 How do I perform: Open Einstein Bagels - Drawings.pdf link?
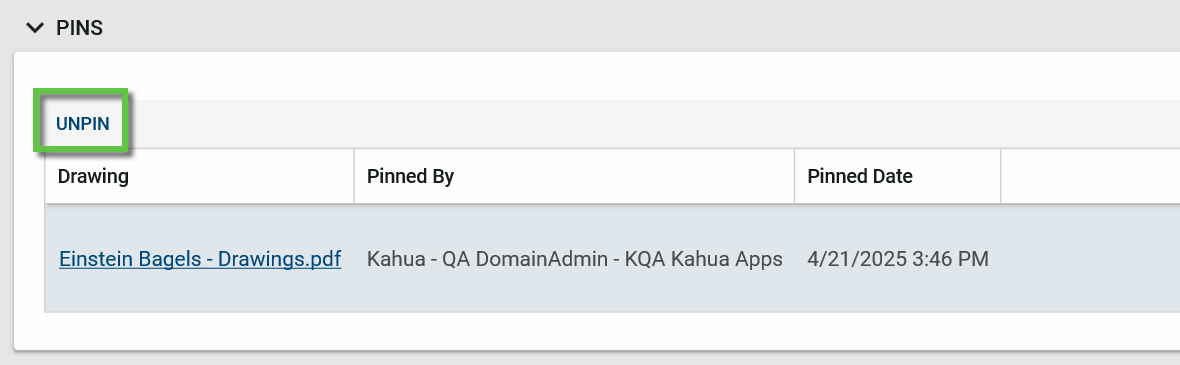(x=200, y=259)
